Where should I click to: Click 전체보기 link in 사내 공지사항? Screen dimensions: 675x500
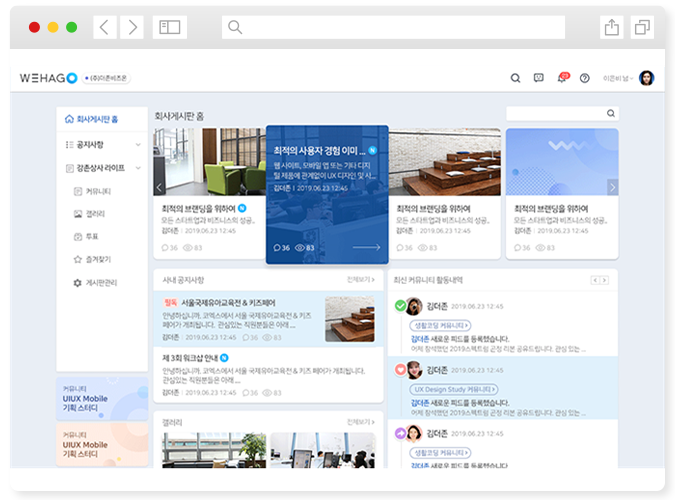pyautogui.click(x=361, y=280)
